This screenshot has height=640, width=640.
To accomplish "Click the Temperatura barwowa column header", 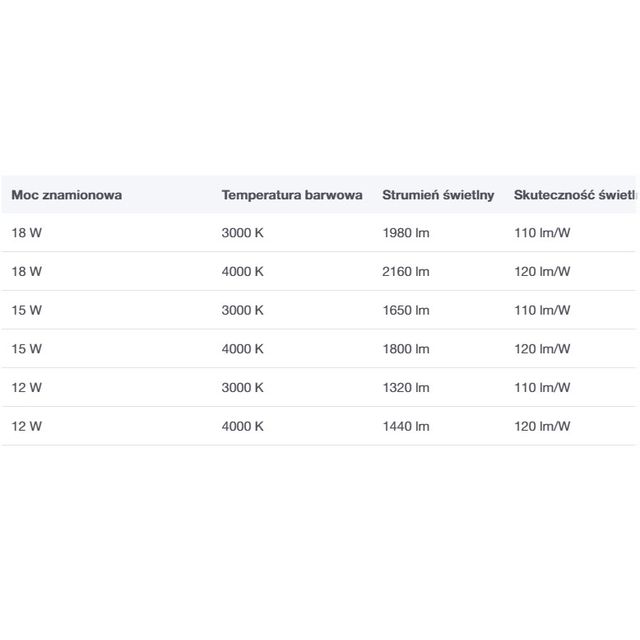I will [x=292, y=195].
